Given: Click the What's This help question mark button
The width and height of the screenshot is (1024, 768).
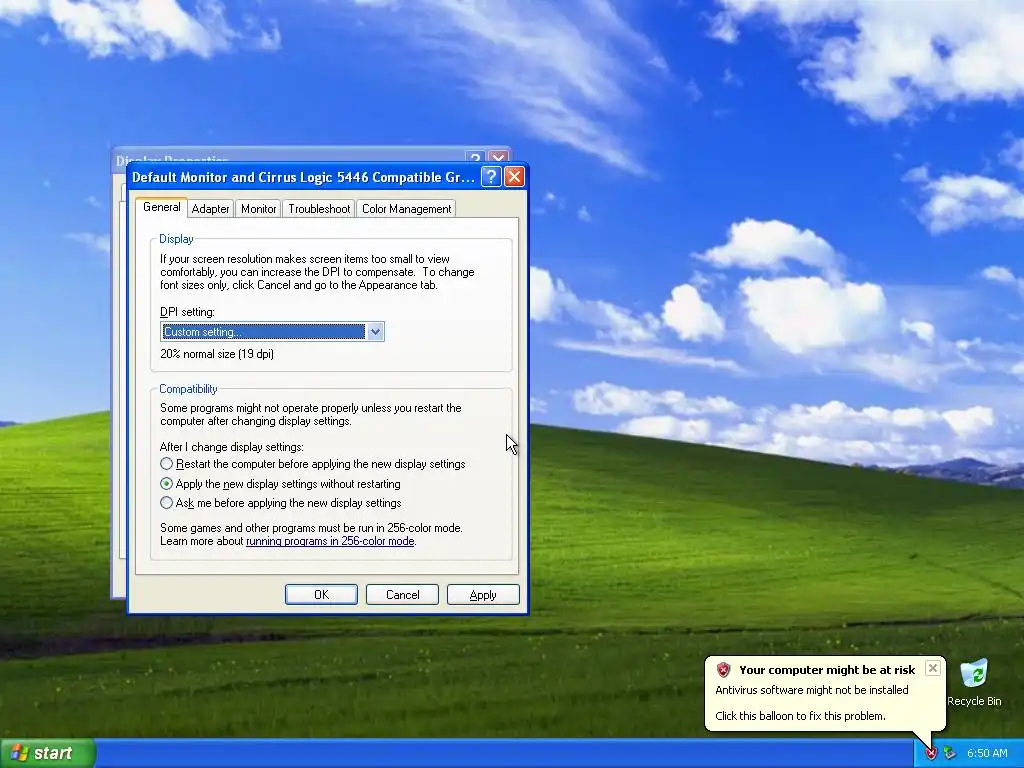Looking at the screenshot, I should point(491,176).
